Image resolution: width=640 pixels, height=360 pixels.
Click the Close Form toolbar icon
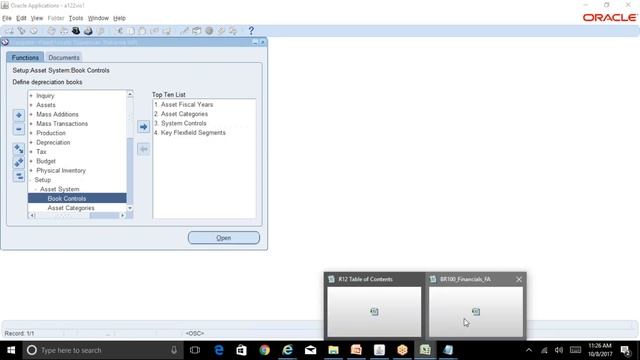100,31
